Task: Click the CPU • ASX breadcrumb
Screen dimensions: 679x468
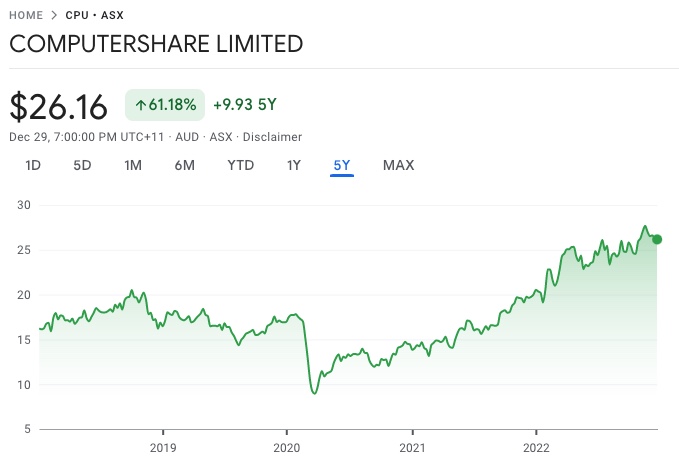Action: tap(95, 15)
